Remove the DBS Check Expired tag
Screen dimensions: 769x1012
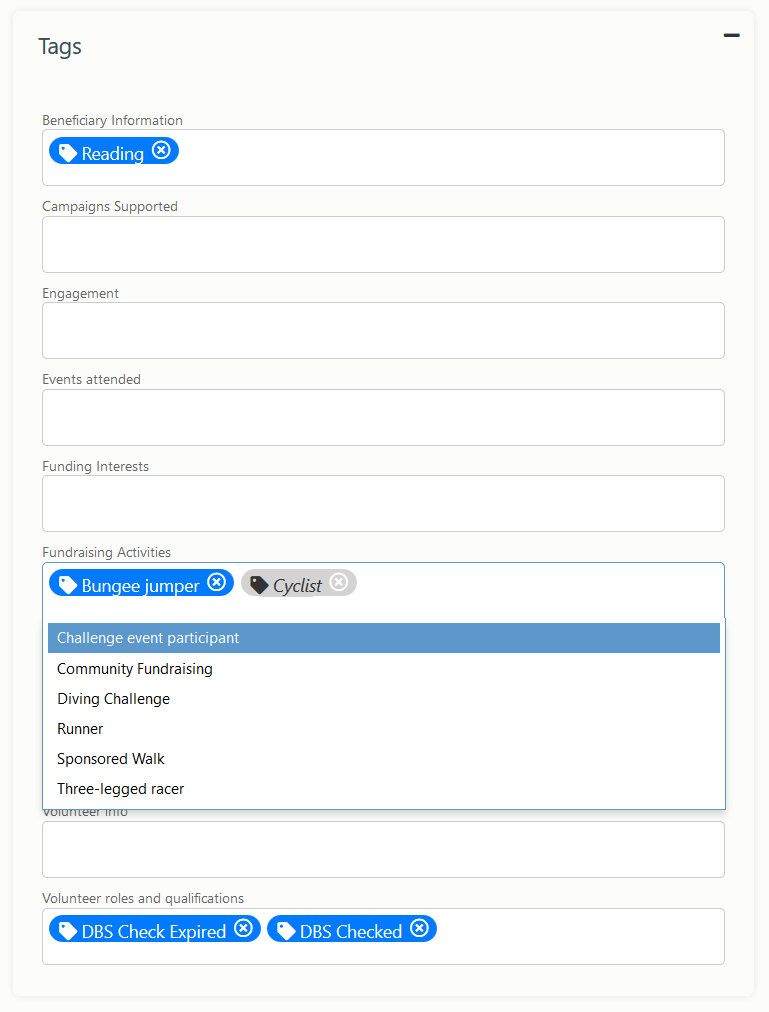click(243, 928)
